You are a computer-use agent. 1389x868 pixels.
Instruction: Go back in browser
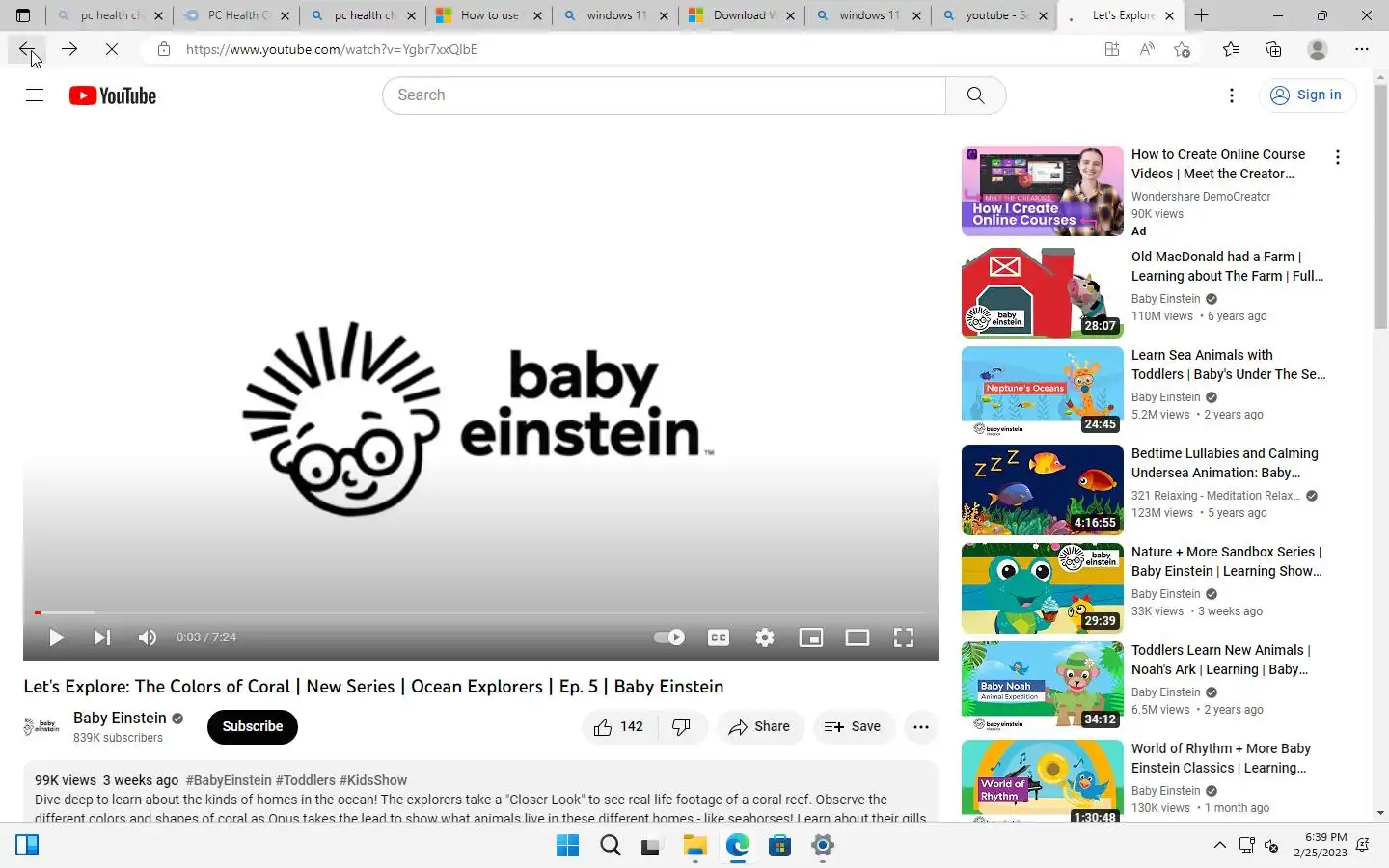(26, 49)
